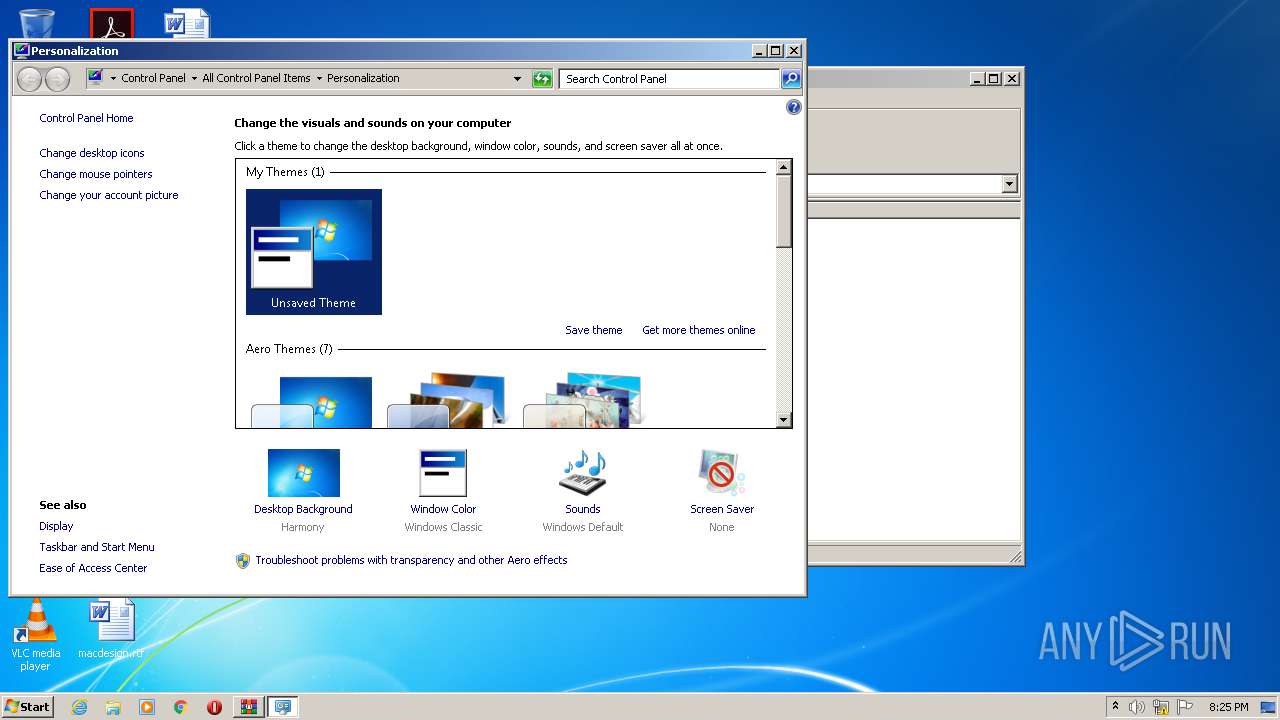This screenshot has height=720, width=1280.
Task: Click the Help question mark icon
Action: point(794,107)
